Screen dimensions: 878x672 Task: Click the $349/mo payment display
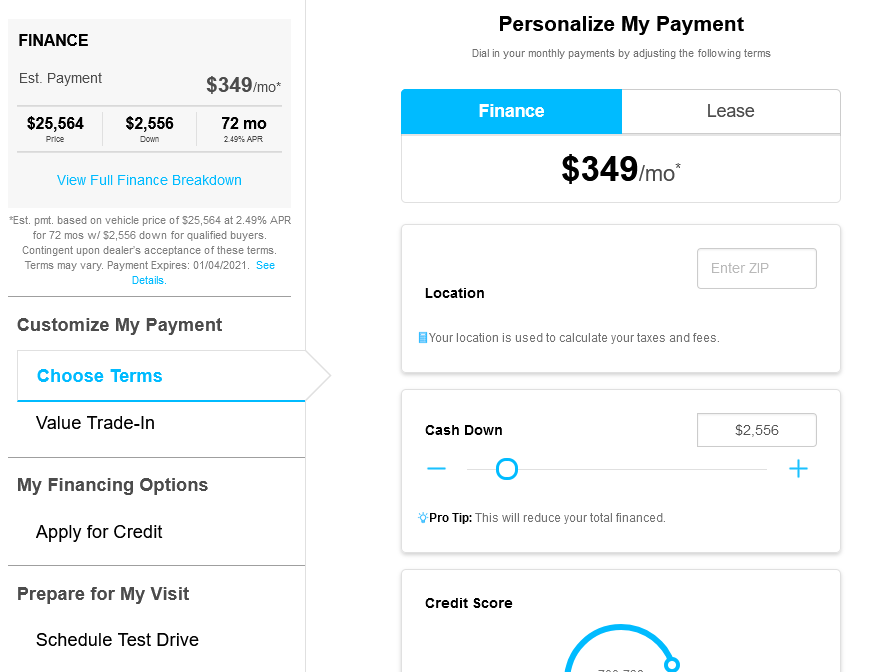[621, 169]
